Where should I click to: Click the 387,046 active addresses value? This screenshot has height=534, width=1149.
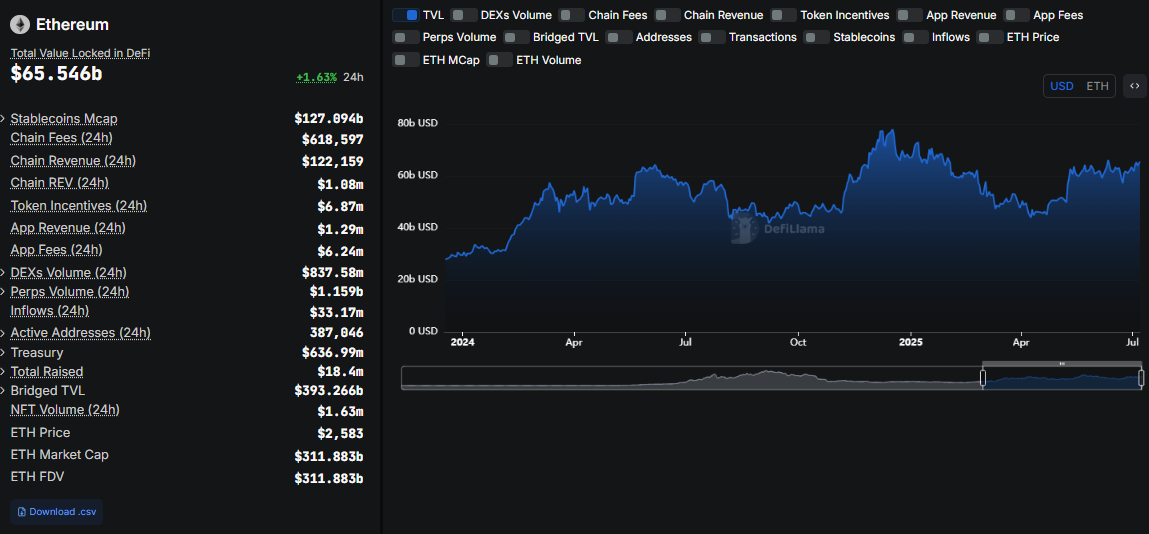pyautogui.click(x=336, y=333)
